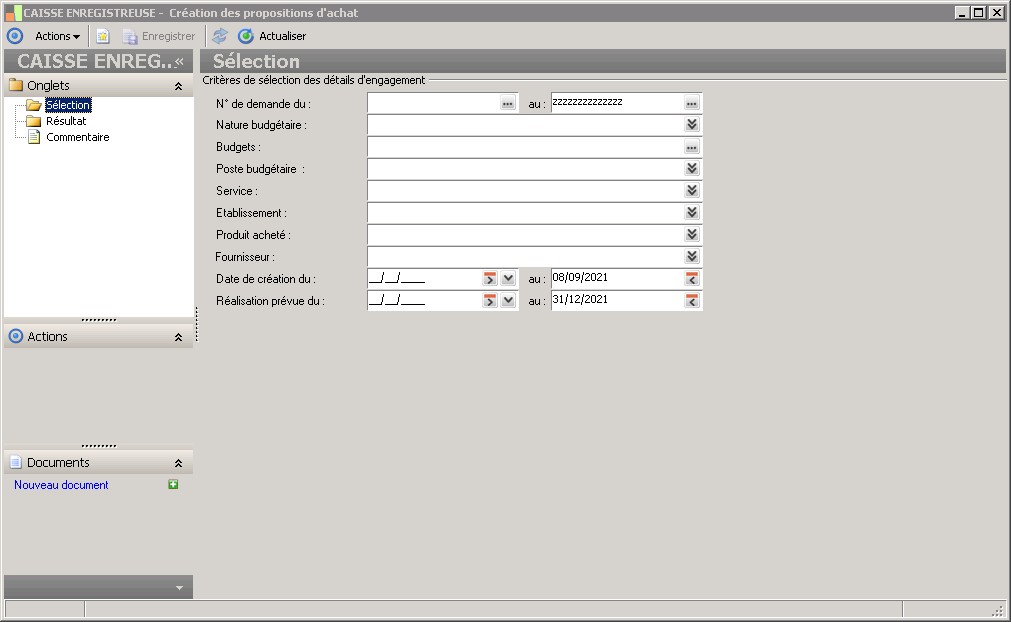The width and height of the screenshot is (1011, 622).
Task: Click the Documents panel page icon
Action: pos(15,462)
